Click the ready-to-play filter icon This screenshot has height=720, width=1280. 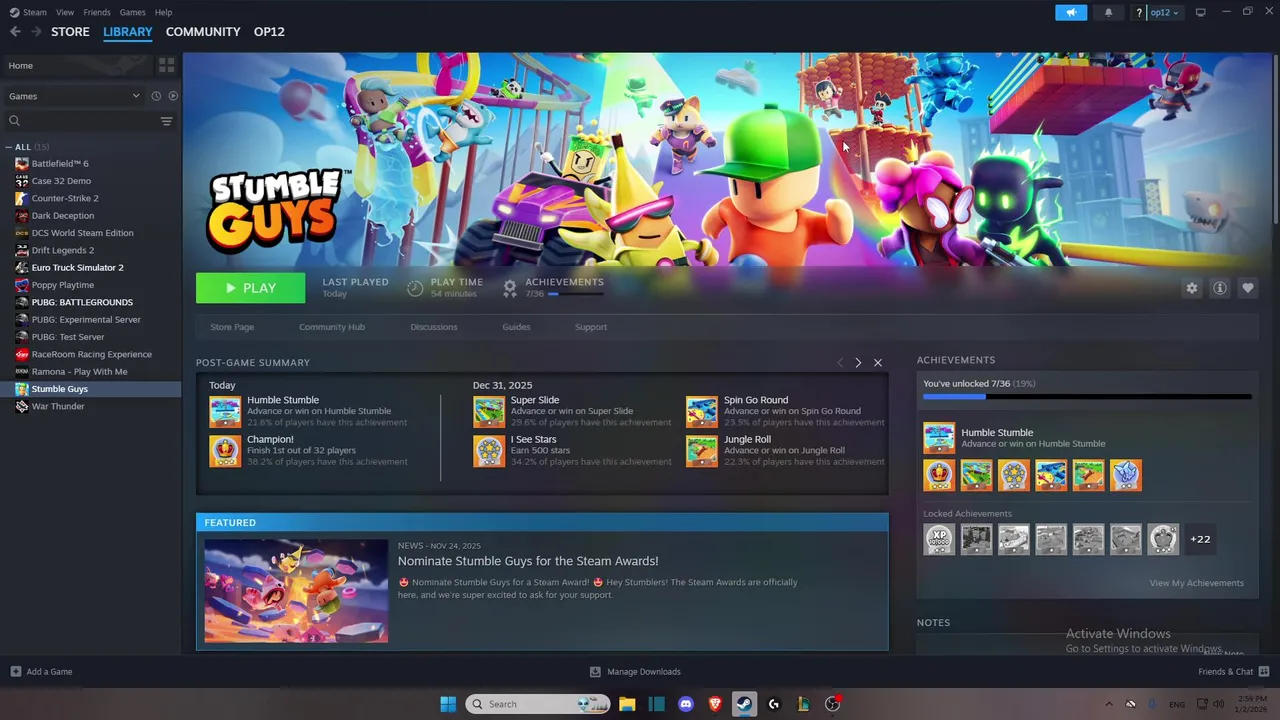coord(173,96)
